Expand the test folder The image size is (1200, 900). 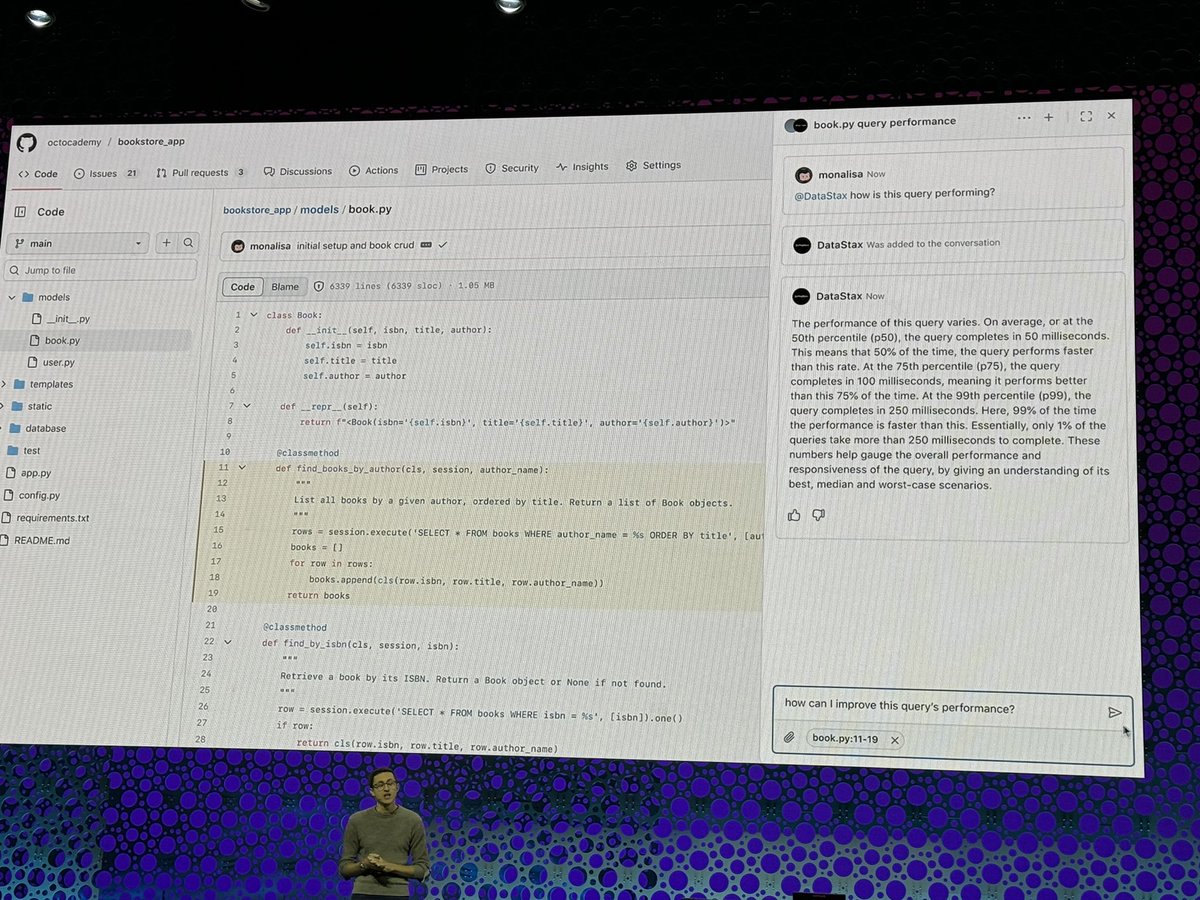[24, 451]
